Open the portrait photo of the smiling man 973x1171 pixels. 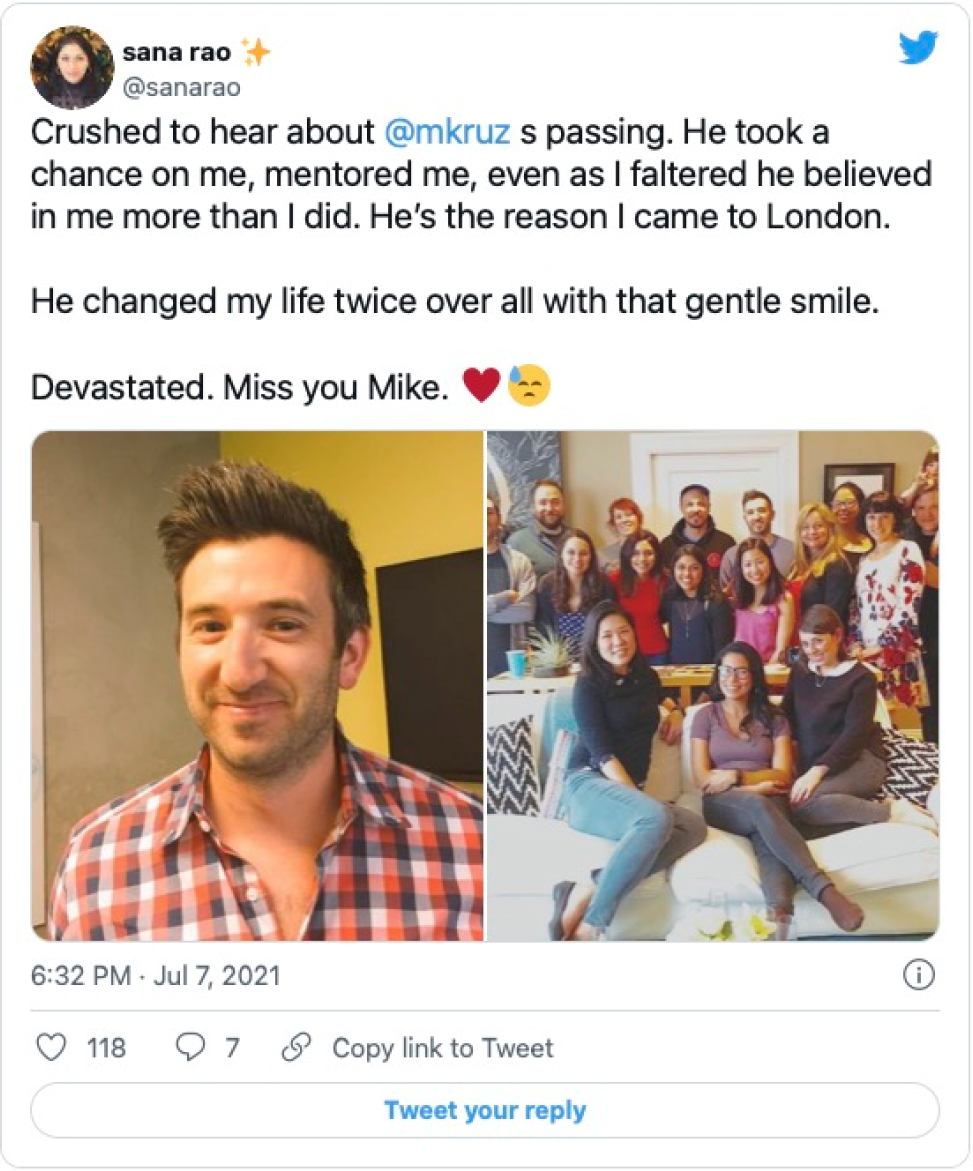[x=258, y=686]
